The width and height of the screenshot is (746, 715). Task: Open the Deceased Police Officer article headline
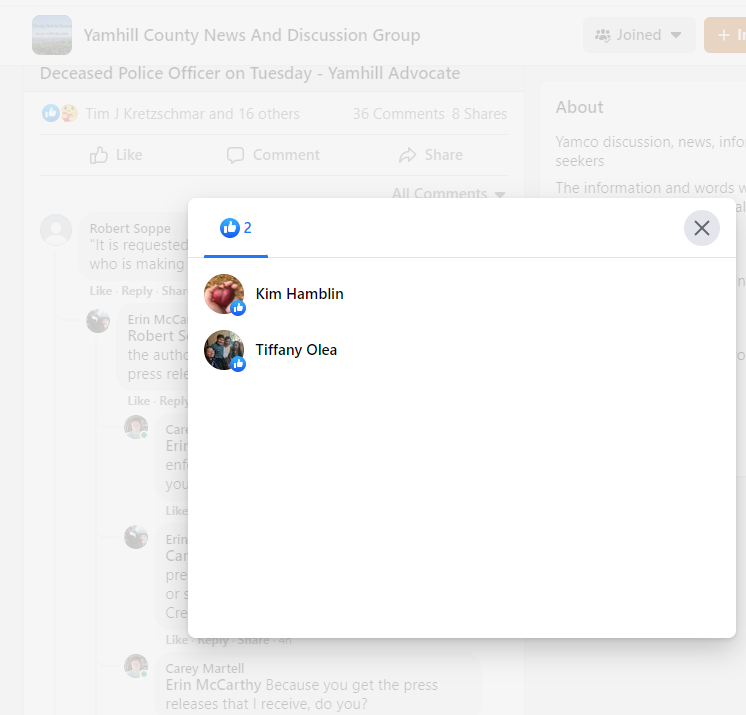tap(250, 73)
